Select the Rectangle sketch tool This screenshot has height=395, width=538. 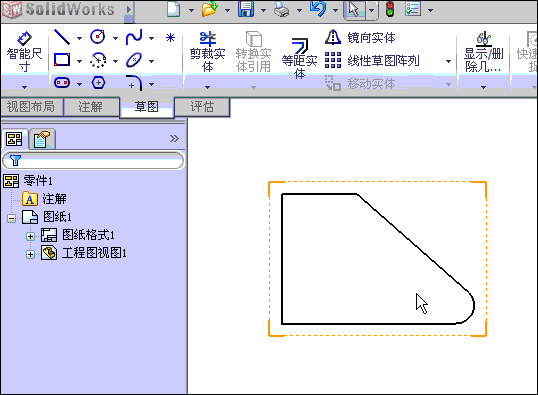[x=62, y=60]
